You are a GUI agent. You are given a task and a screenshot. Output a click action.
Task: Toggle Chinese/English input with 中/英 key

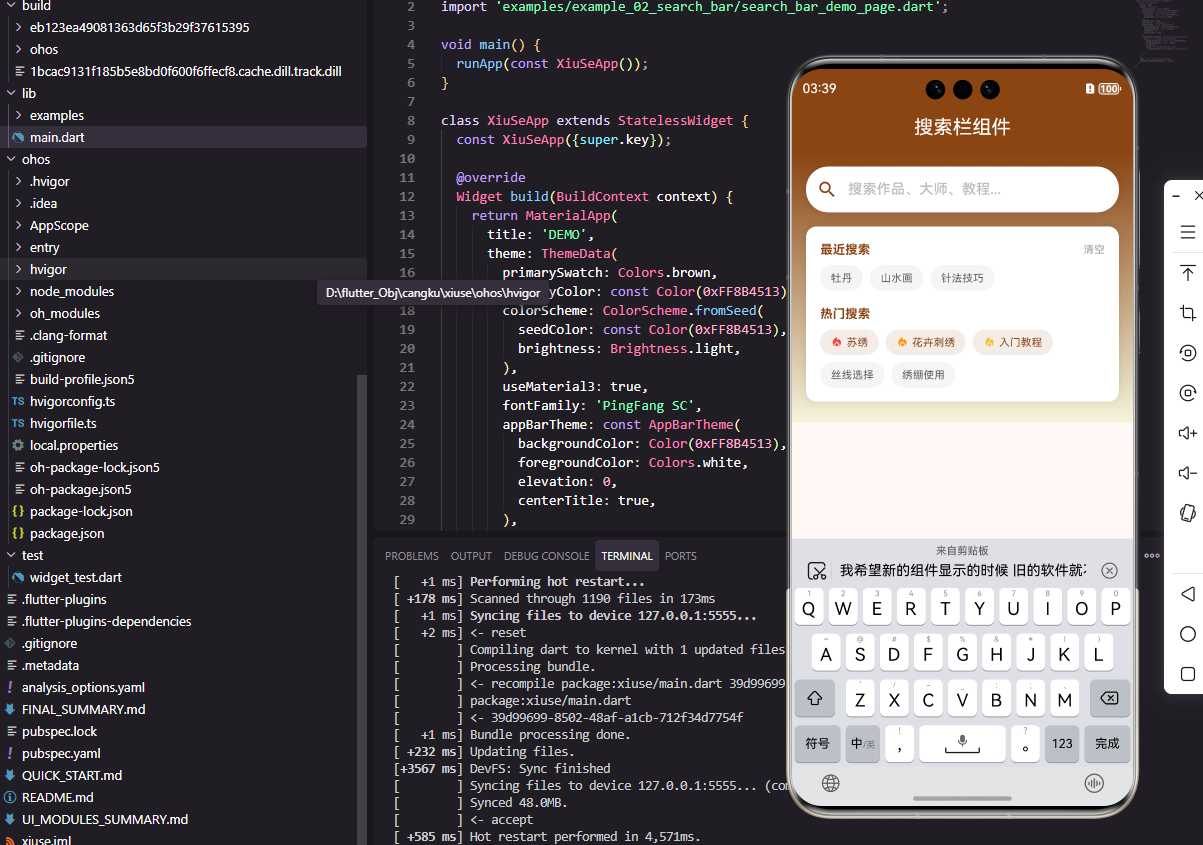(862, 743)
